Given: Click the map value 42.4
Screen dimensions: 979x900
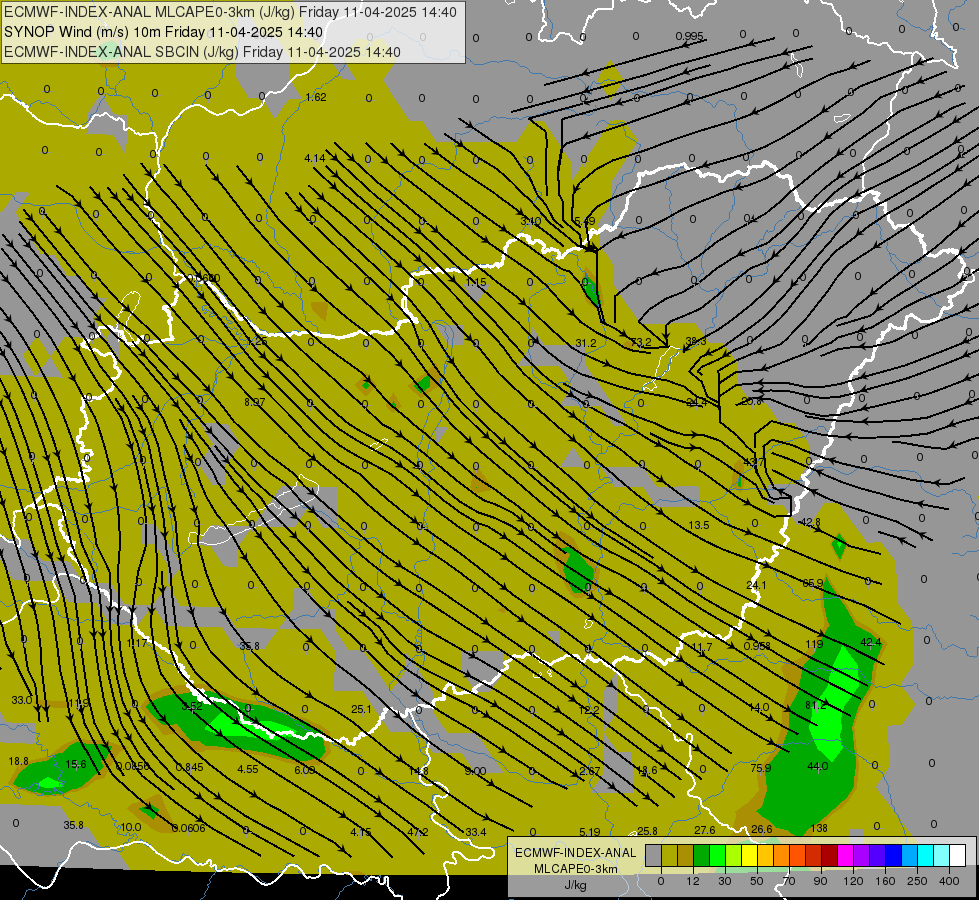Looking at the screenshot, I should (870, 642).
